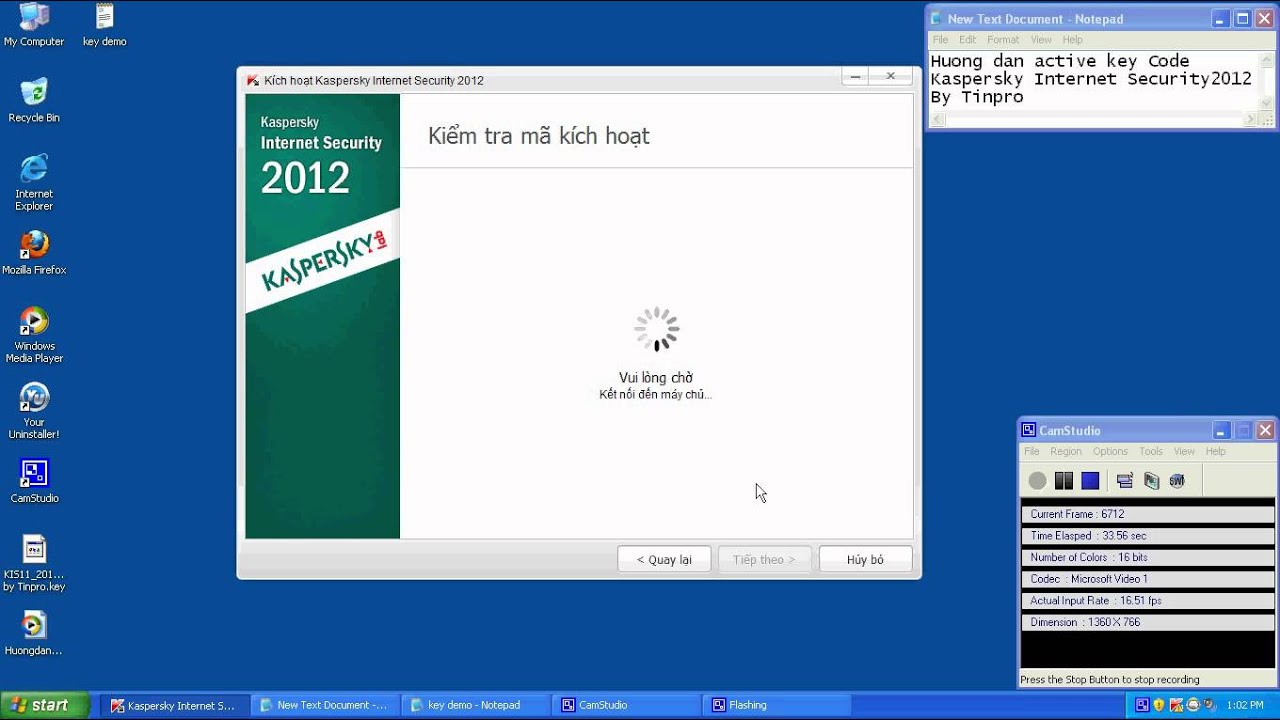Click the grey record button in CamStudio
The height and width of the screenshot is (720, 1280).
point(1037,481)
